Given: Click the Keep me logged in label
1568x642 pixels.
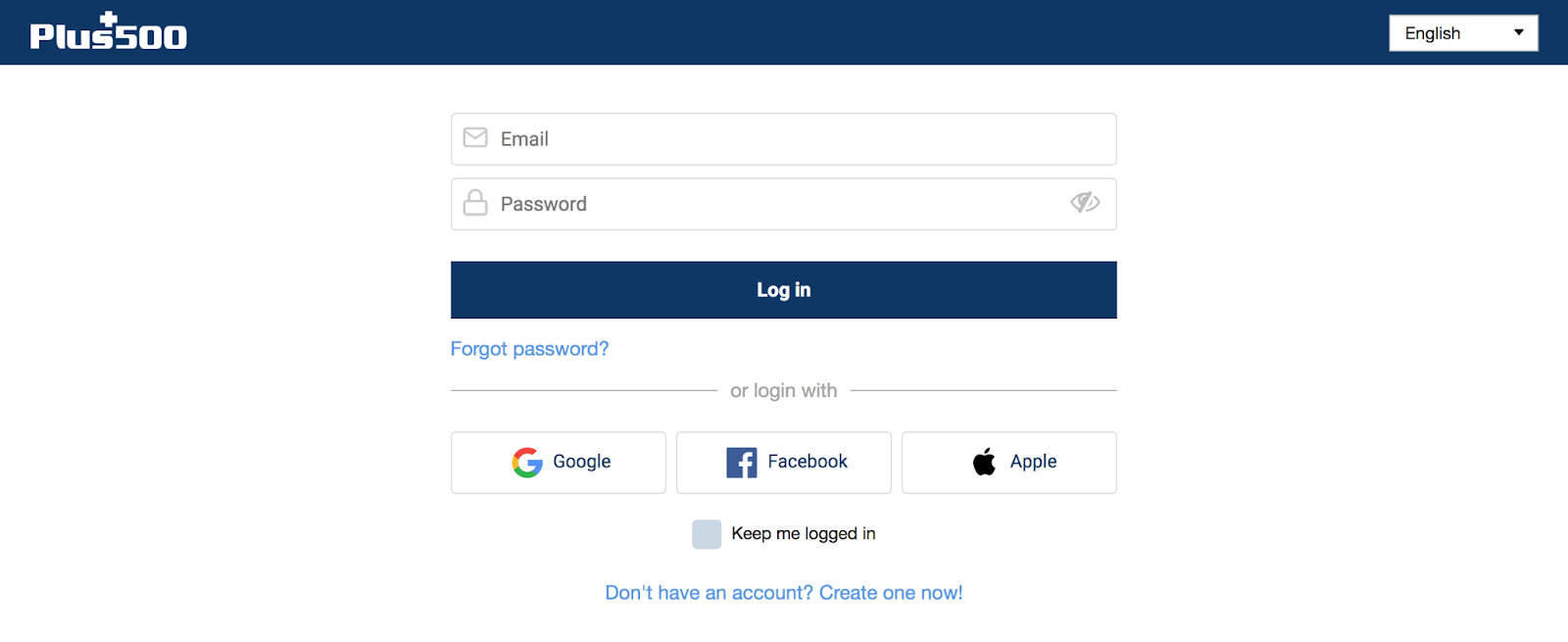Looking at the screenshot, I should 804,533.
